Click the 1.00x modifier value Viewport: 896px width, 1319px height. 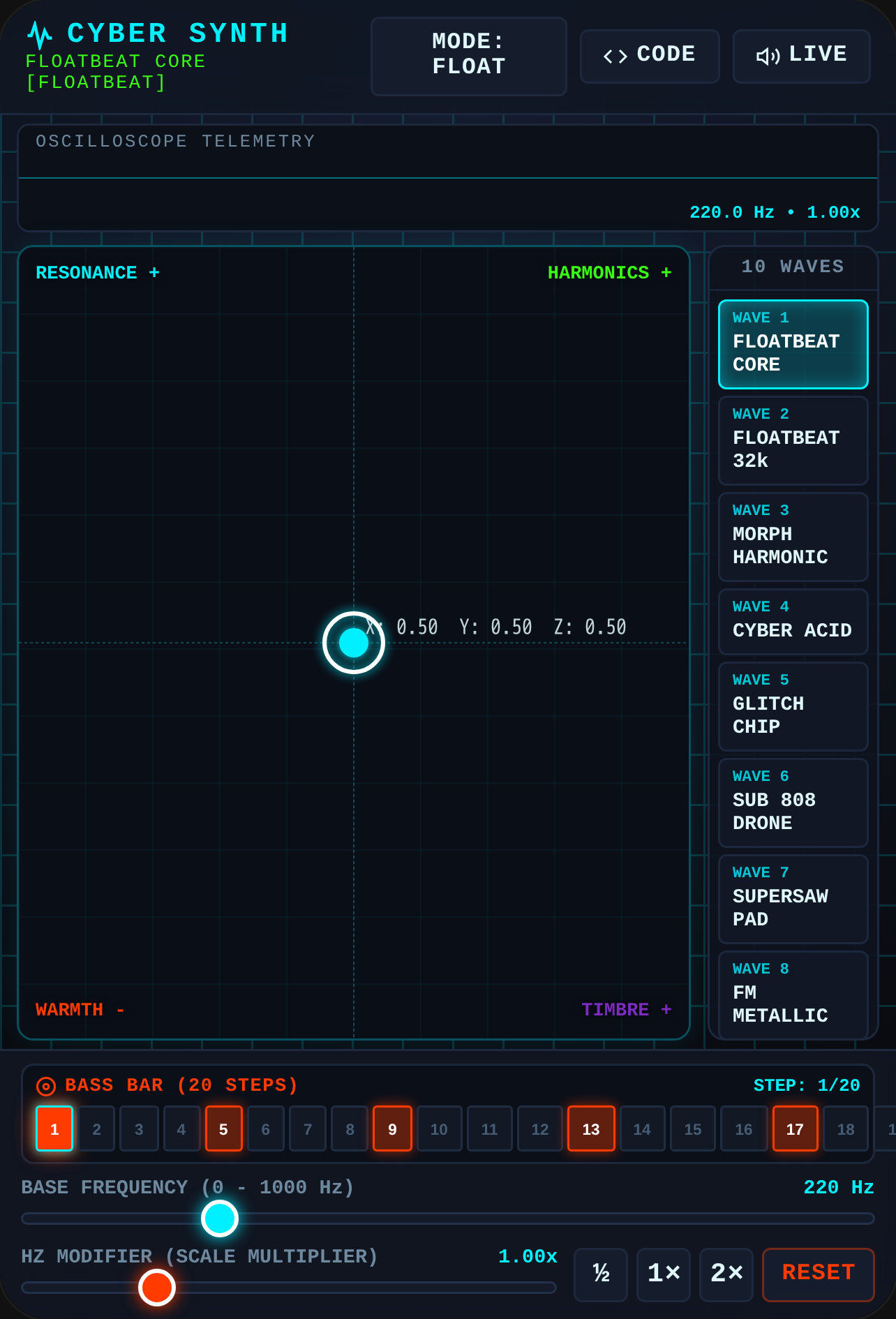tap(528, 1256)
